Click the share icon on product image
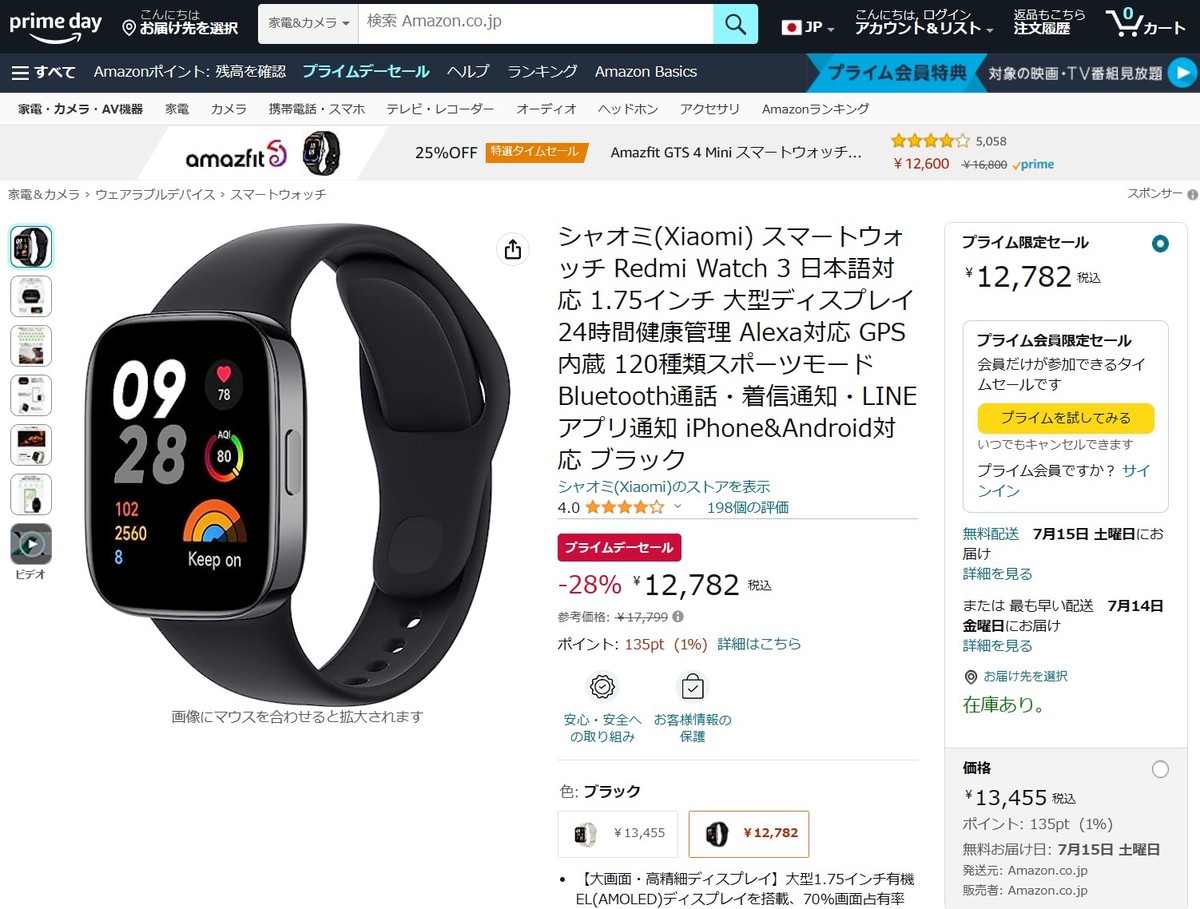This screenshot has height=909, width=1200. click(513, 249)
